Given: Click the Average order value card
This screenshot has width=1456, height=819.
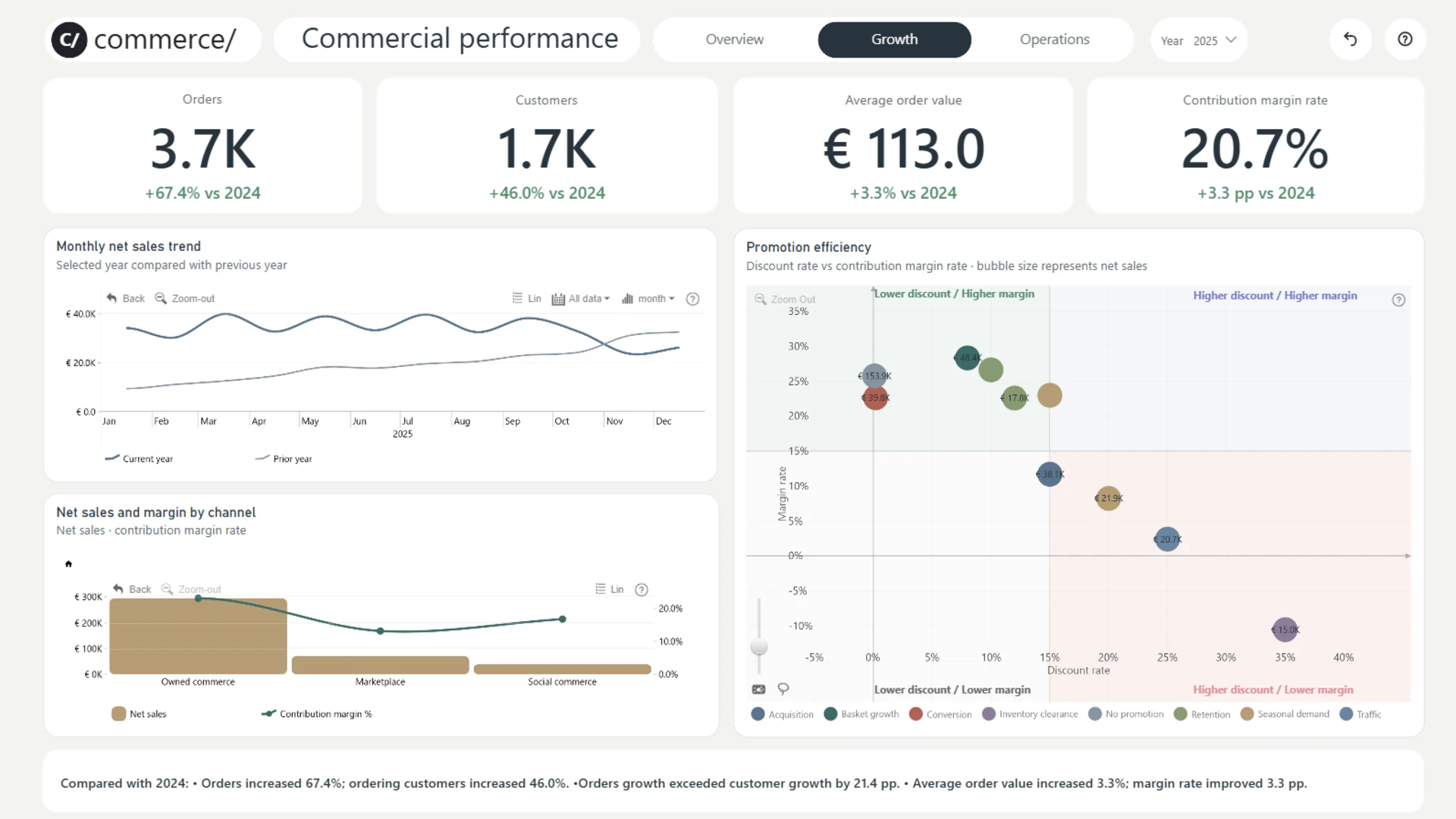Looking at the screenshot, I should (x=903, y=146).
